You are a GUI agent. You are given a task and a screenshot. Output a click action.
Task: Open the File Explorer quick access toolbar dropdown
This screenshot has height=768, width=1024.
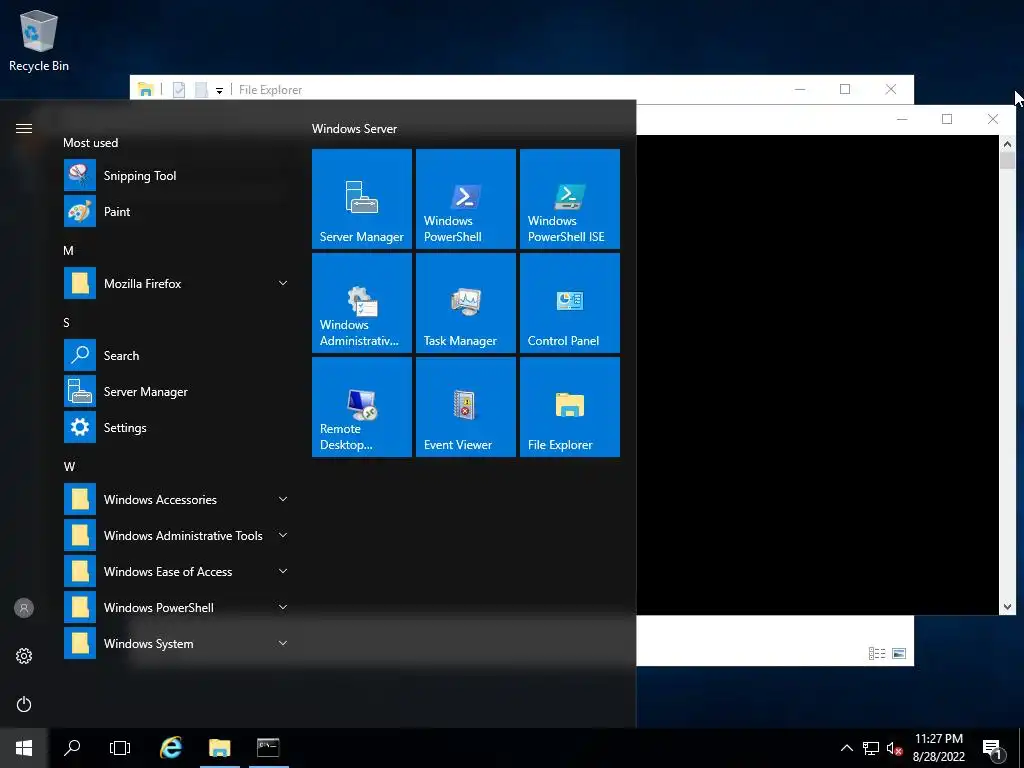click(219, 91)
